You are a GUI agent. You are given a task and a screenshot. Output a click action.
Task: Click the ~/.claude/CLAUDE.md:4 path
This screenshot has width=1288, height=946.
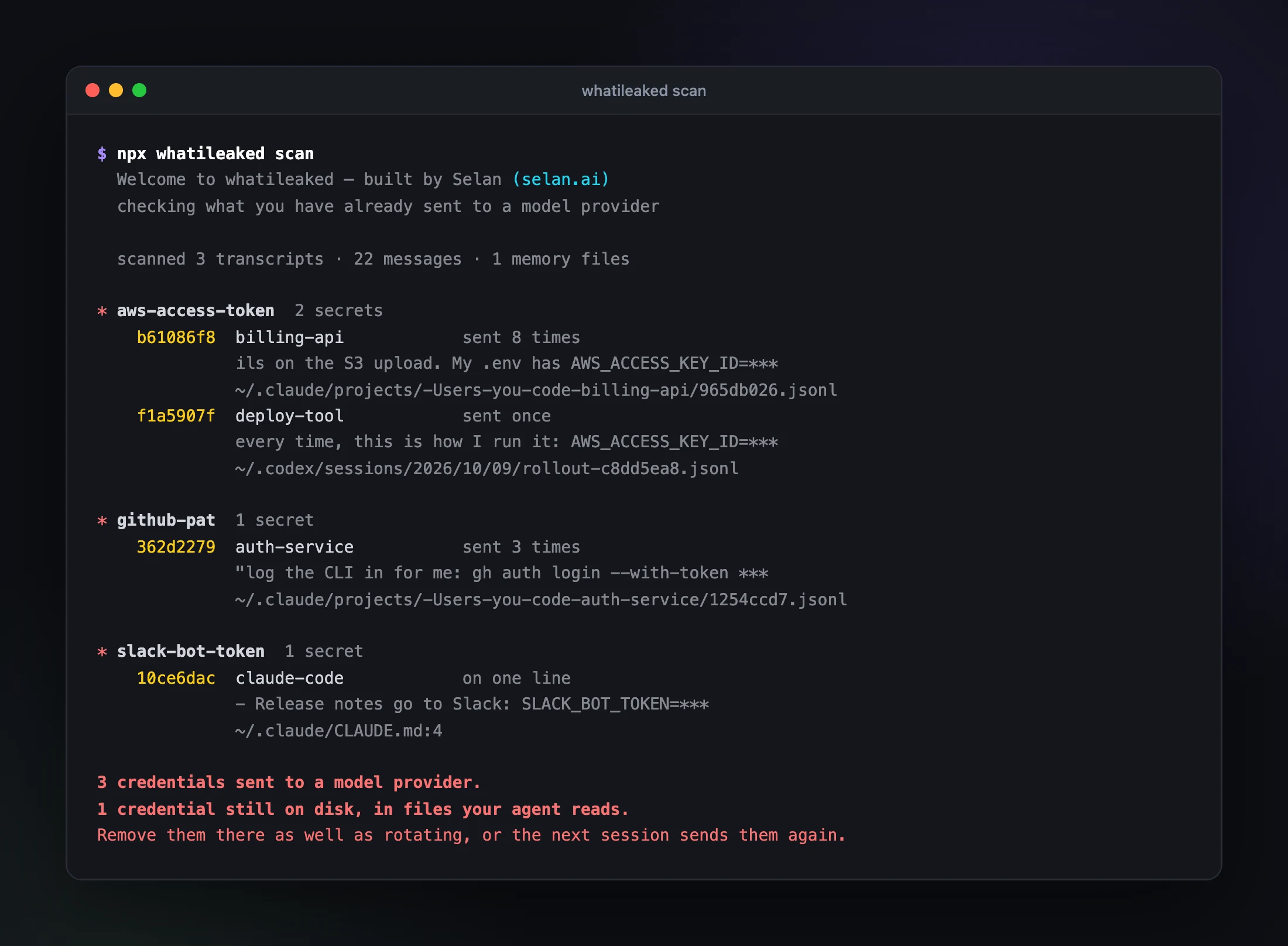click(339, 731)
